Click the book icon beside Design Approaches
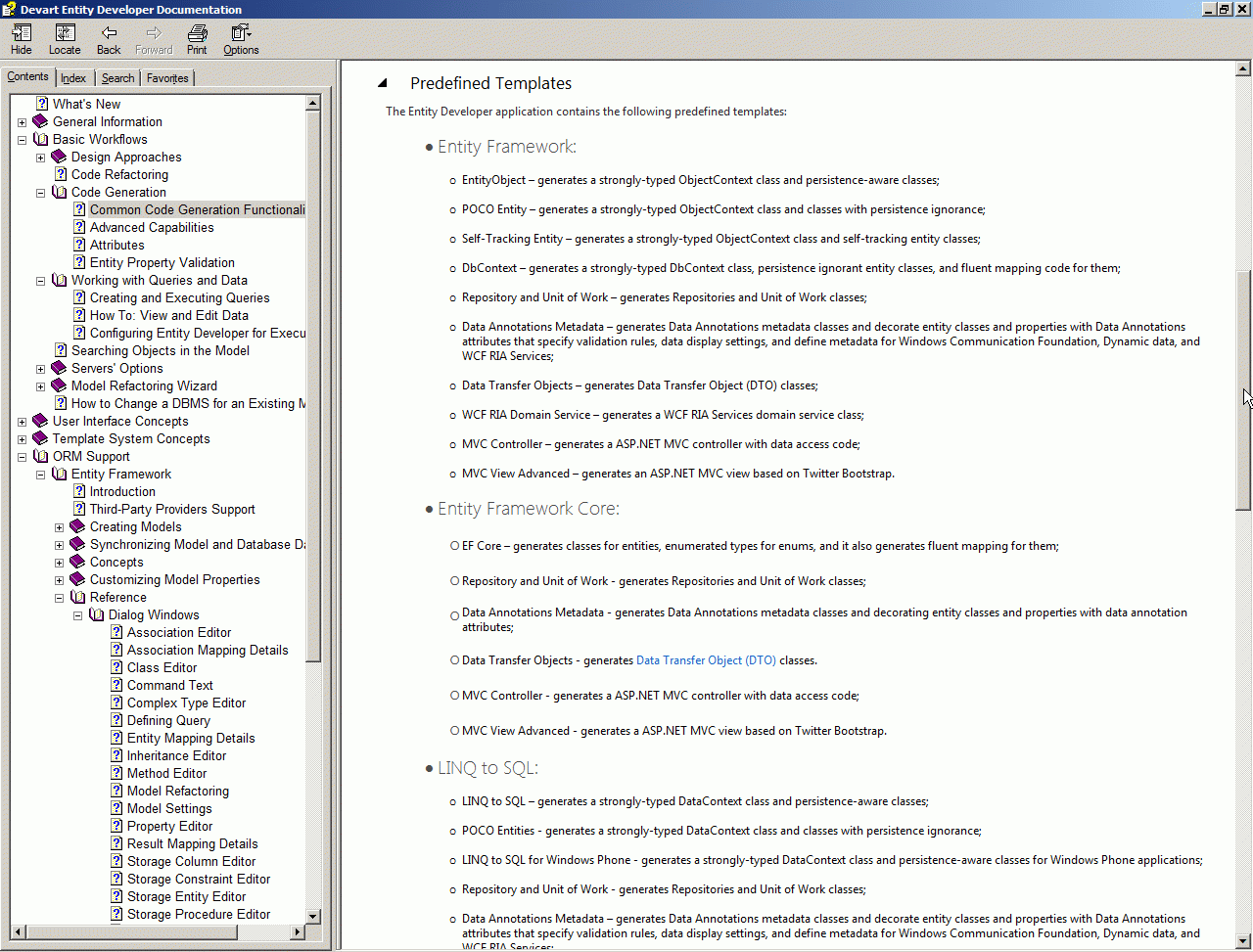Image resolution: width=1253 pixels, height=952 pixels. coord(59,157)
